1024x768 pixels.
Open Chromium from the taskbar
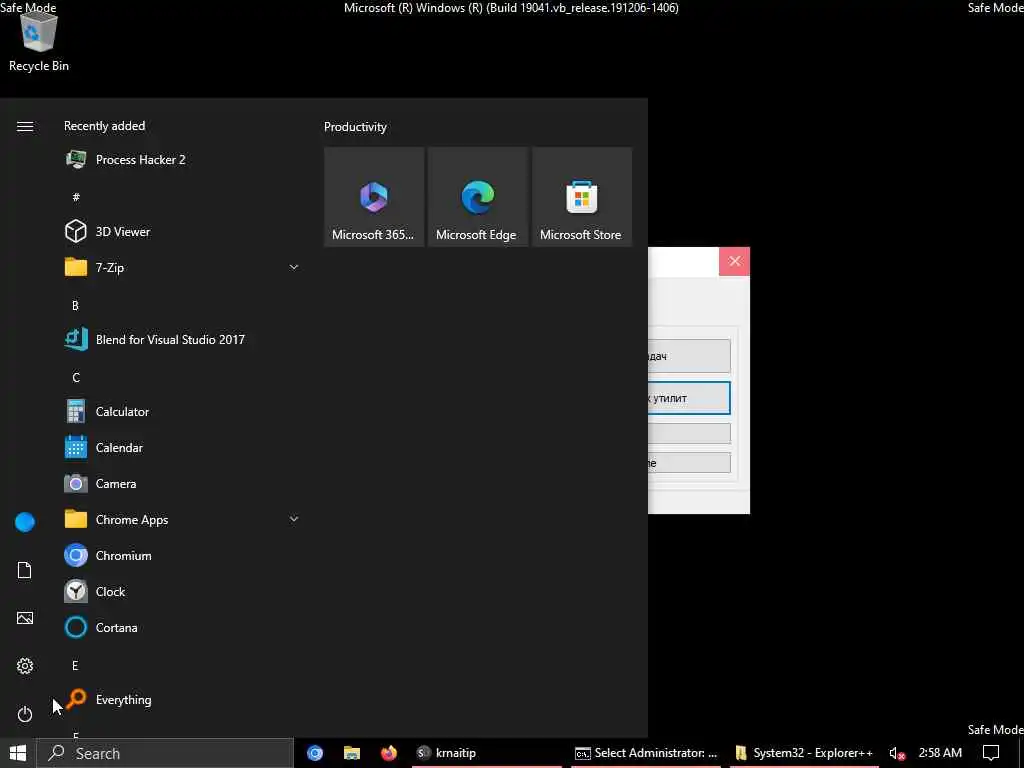[315, 753]
